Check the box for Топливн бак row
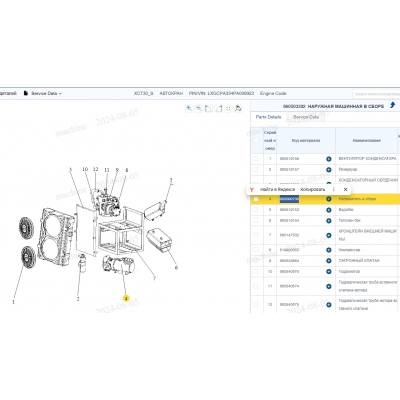 pyautogui.click(x=256, y=220)
